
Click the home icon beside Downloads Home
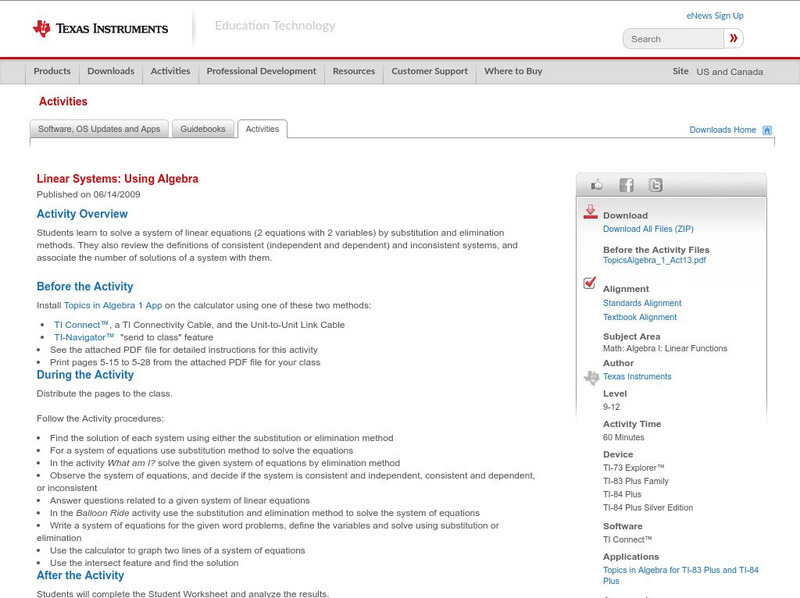tap(767, 130)
